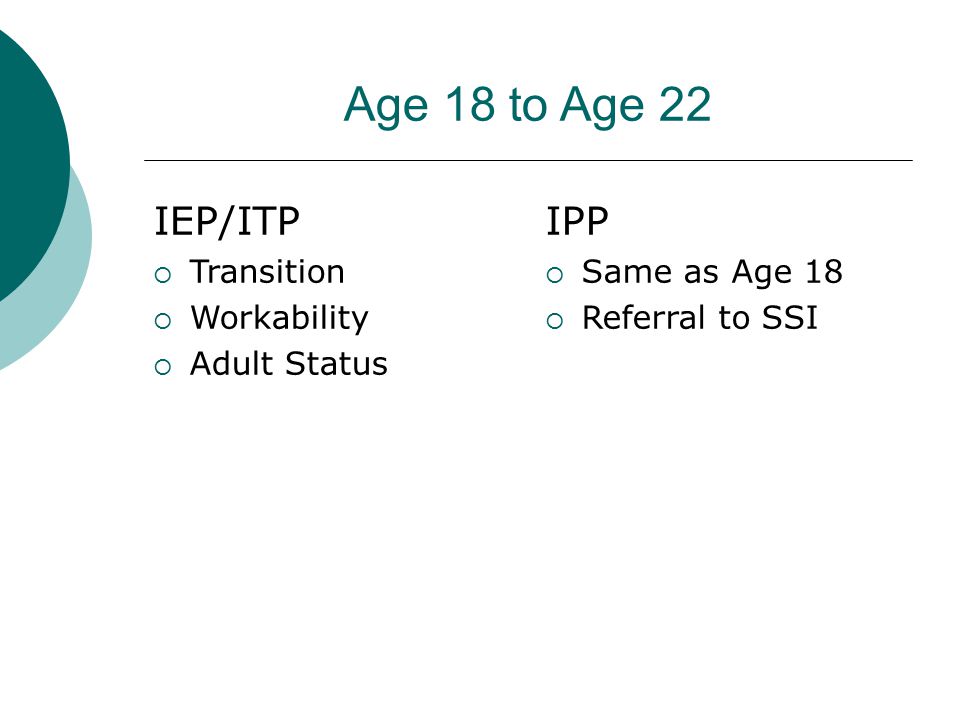Select the IPP heading
Image resolution: width=960 pixels, height=720 pixels.
pyautogui.click(x=577, y=221)
